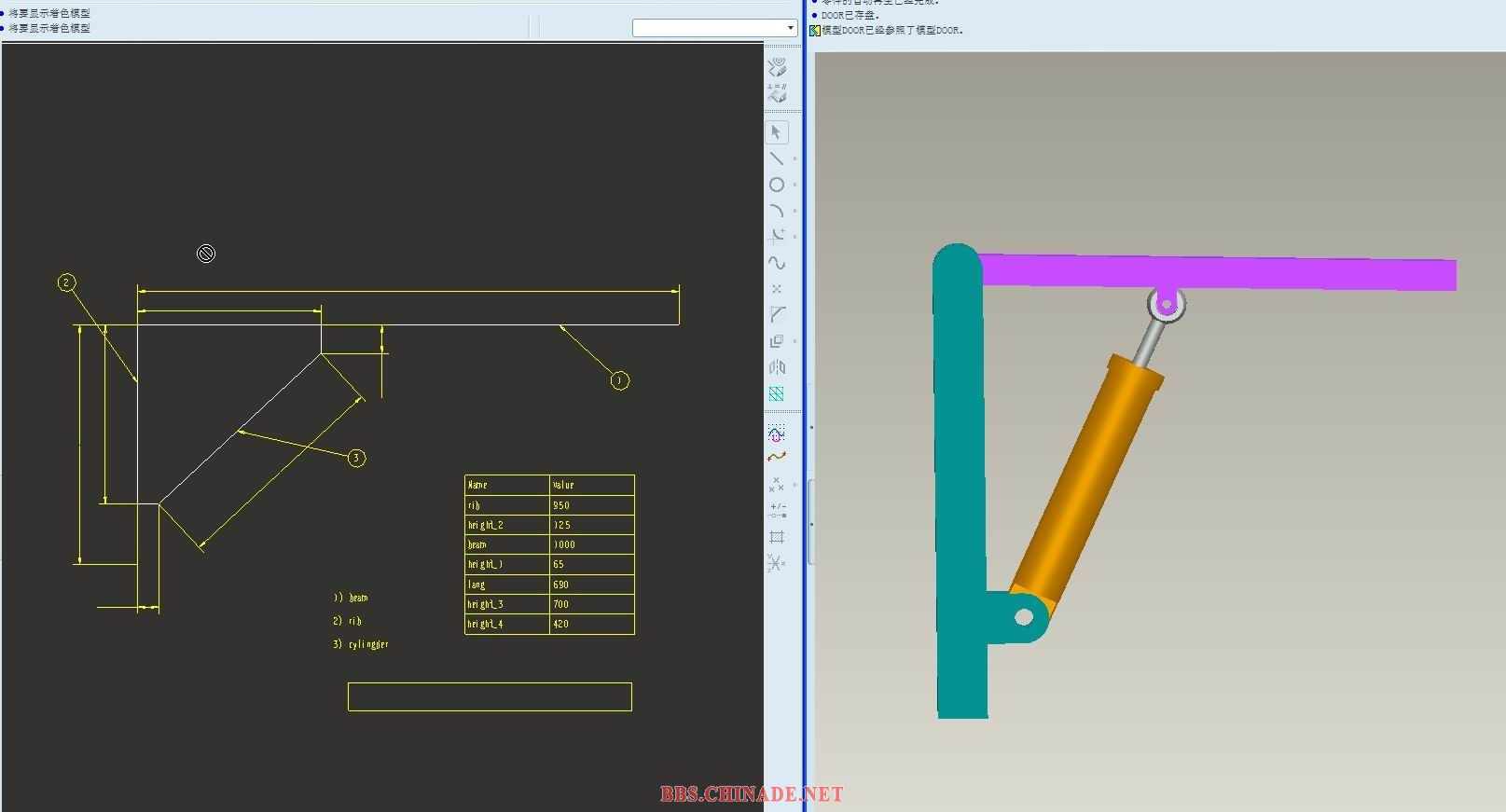Open the empty dropdown above sketch area

point(714,28)
